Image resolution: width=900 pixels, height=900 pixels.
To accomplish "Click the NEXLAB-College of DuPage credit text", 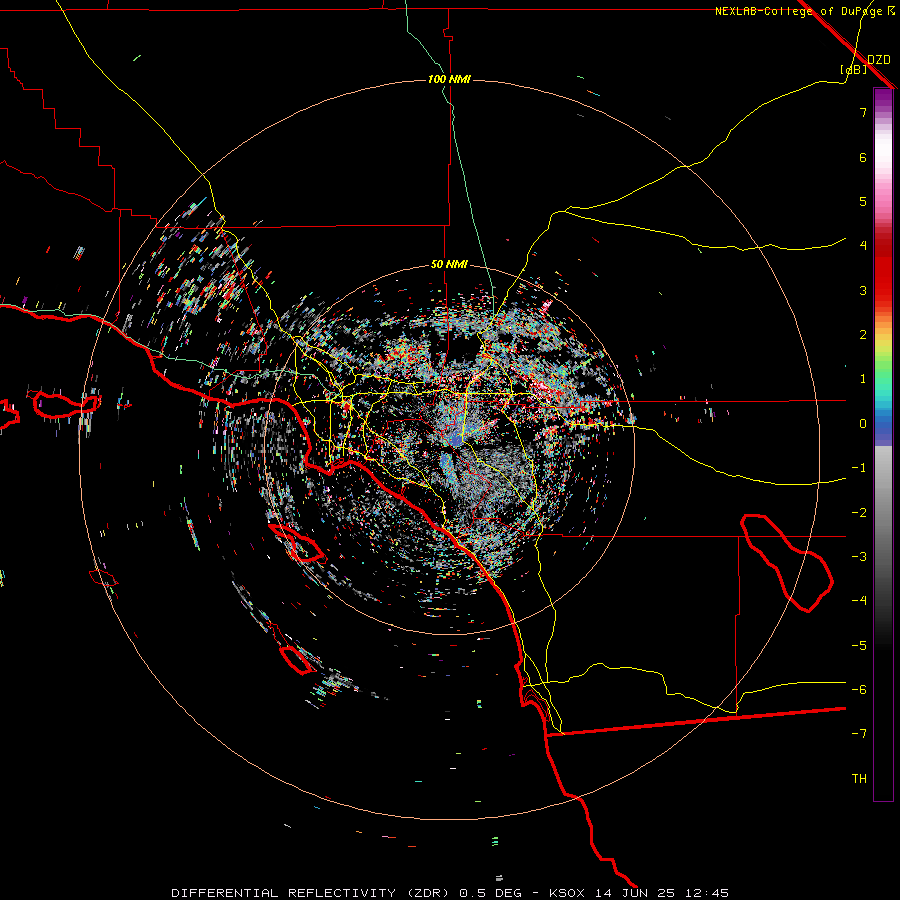I will pyautogui.click(x=805, y=11).
